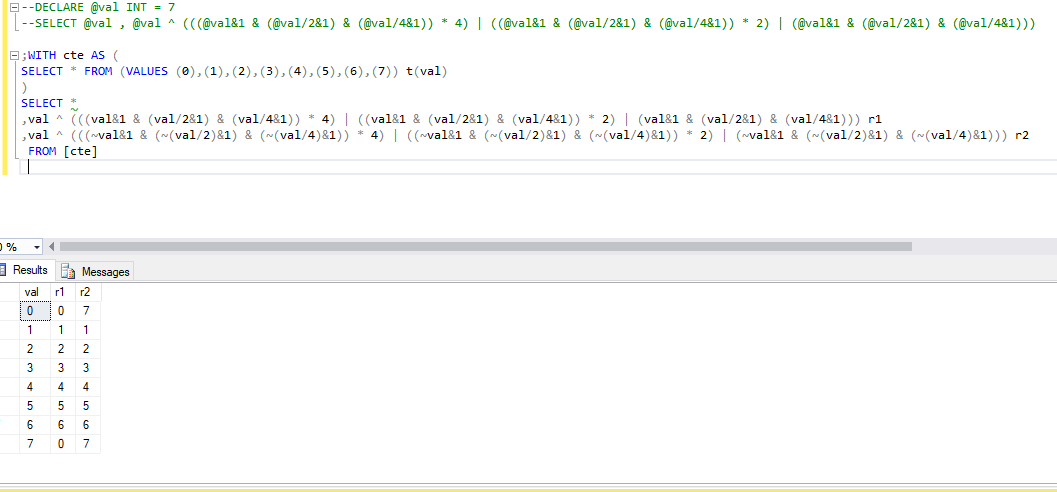Collapse the commented DECLARE code block
This screenshot has width=1057, height=492.
click(12, 7)
